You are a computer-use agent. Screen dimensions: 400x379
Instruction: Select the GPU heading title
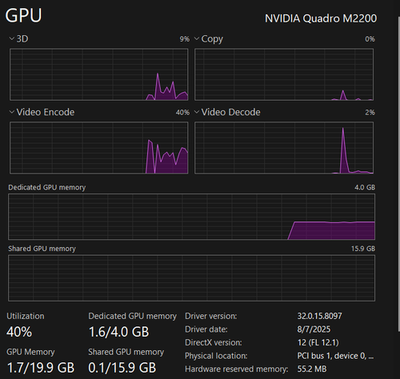24,15
